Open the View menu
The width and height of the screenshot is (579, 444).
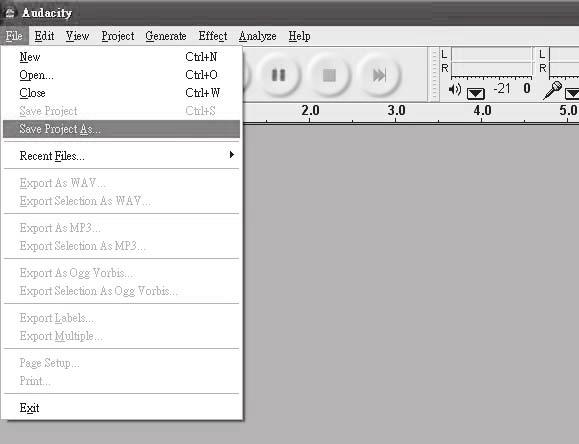point(77,36)
